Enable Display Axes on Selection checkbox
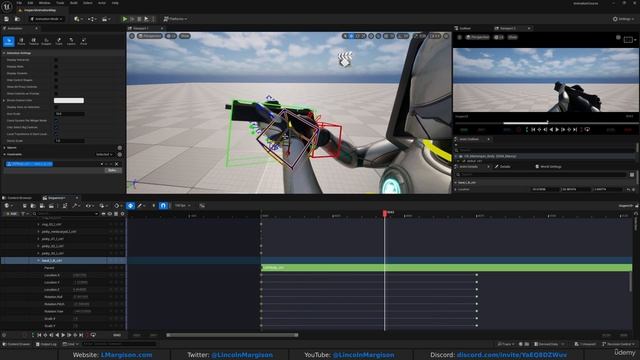Screen dimensions: 640x360 (56, 107)
